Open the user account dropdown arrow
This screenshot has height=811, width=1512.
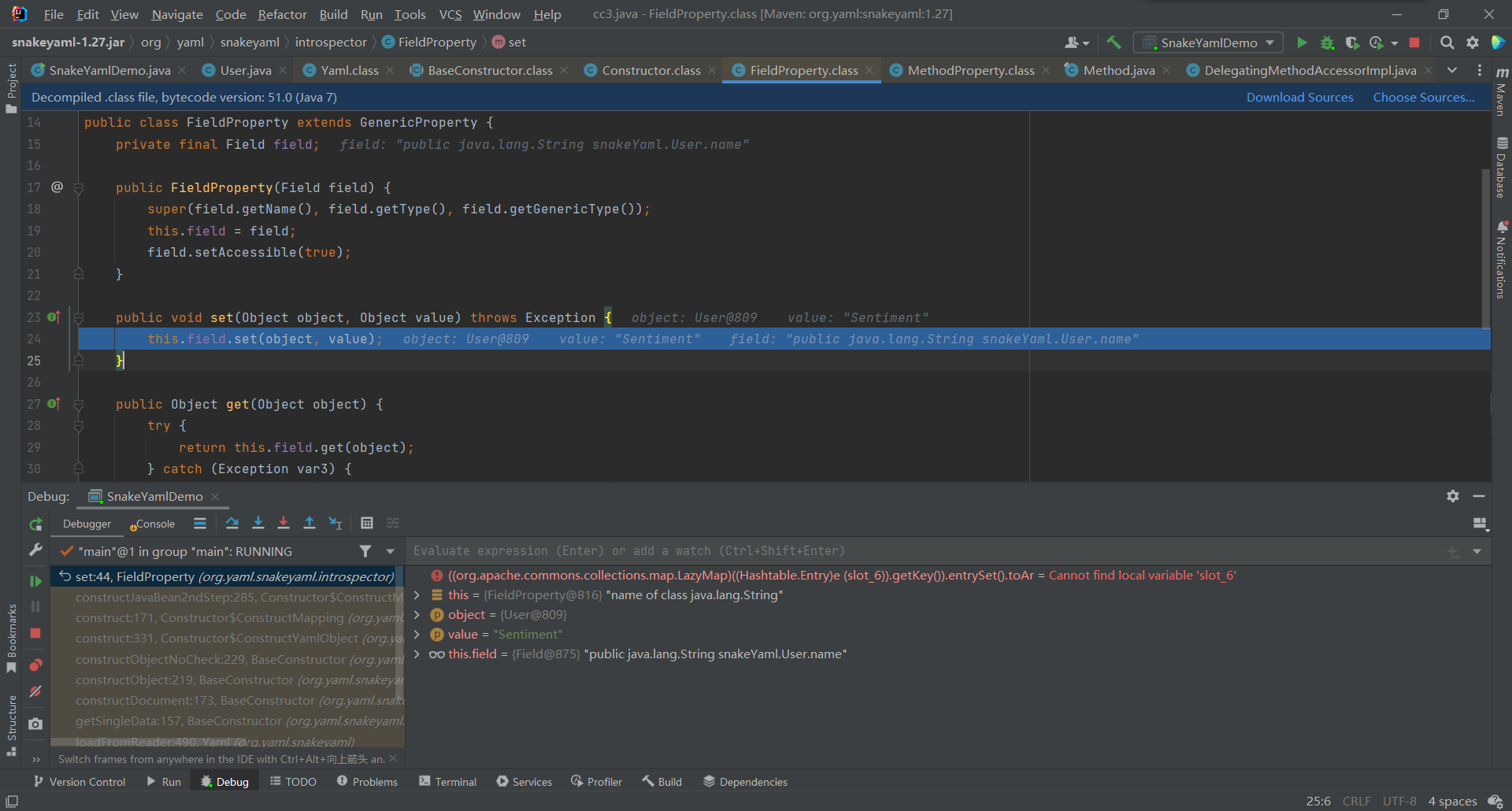click(1086, 43)
